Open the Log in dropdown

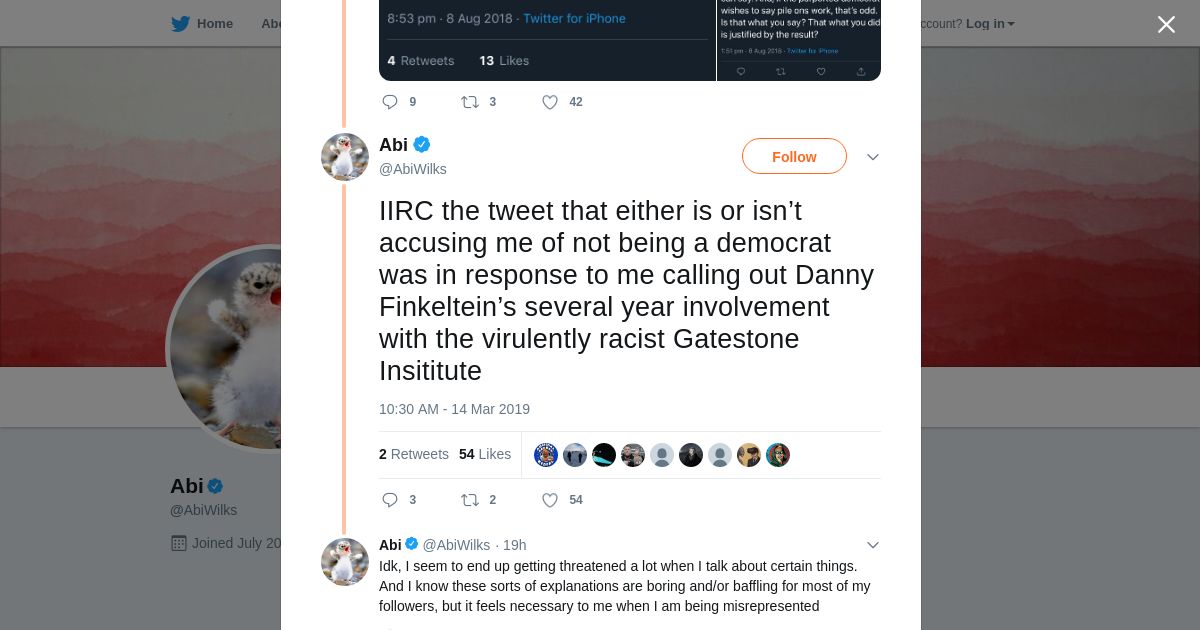pyautogui.click(x=989, y=24)
